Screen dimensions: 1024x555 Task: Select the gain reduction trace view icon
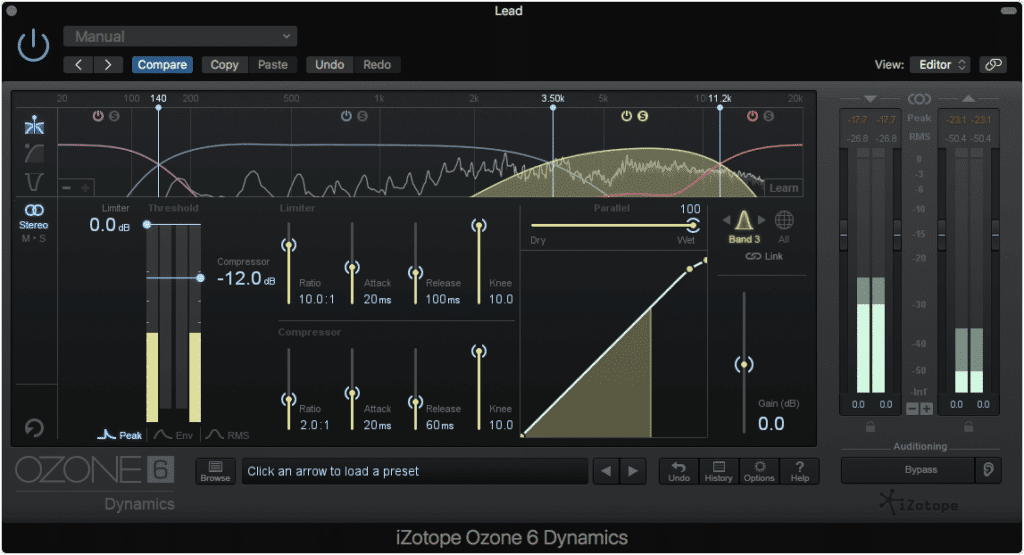(34, 153)
